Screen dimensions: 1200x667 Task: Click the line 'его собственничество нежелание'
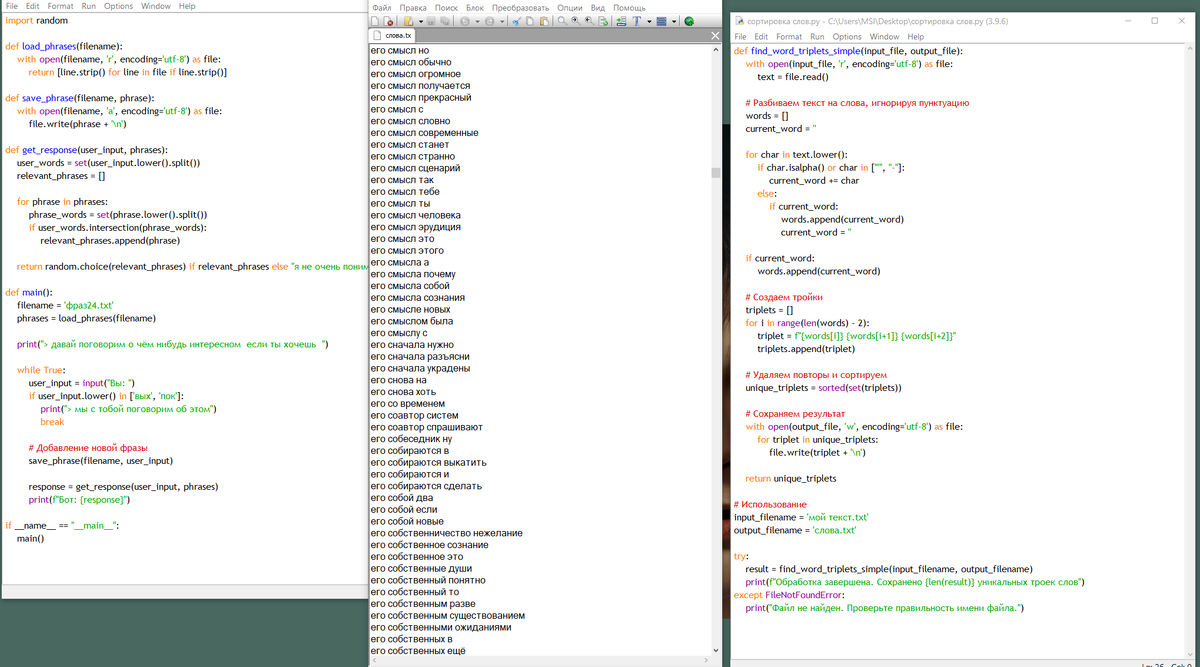click(x=446, y=533)
